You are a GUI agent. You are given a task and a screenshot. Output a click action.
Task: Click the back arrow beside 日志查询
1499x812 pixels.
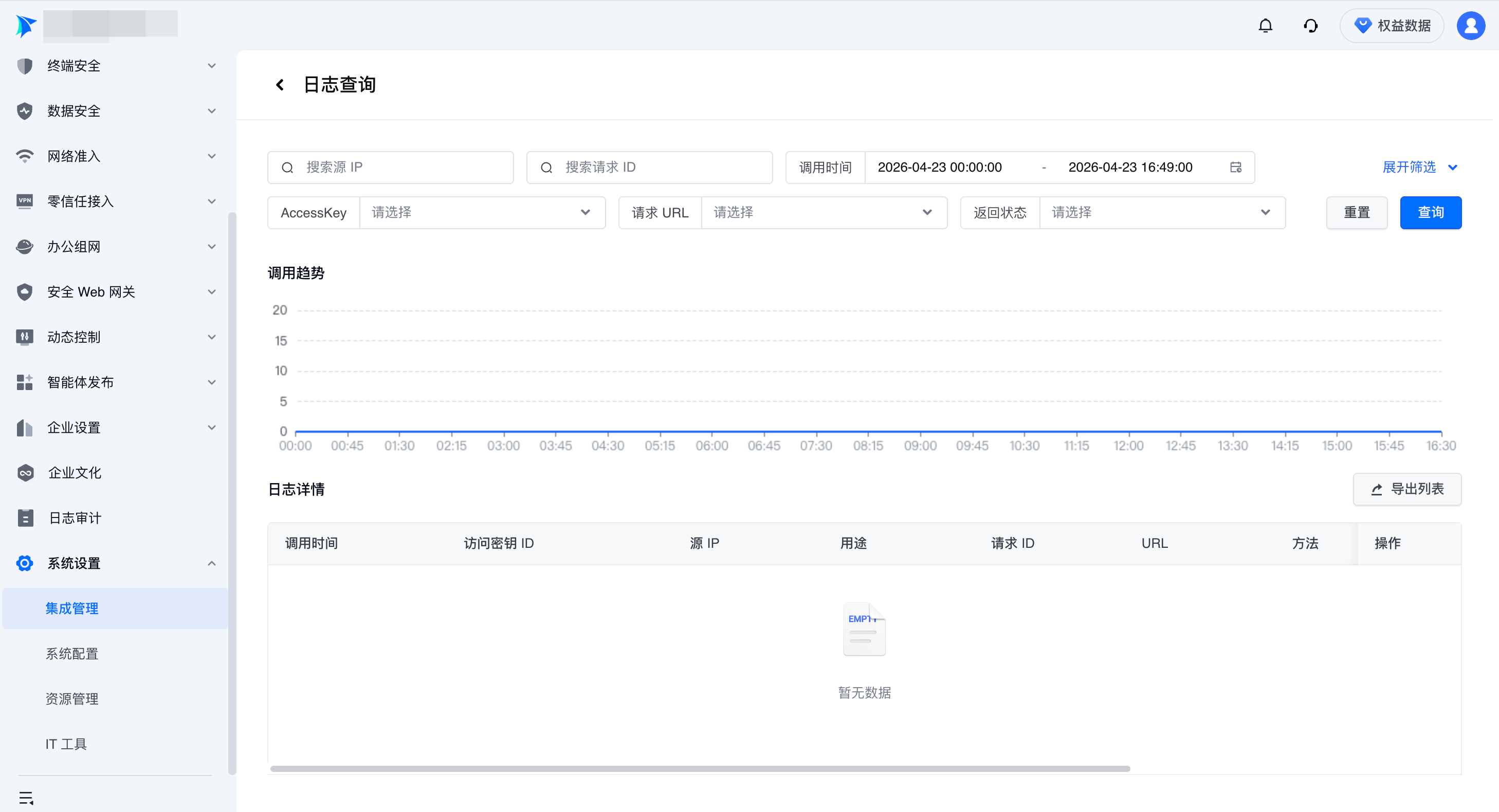tap(280, 85)
